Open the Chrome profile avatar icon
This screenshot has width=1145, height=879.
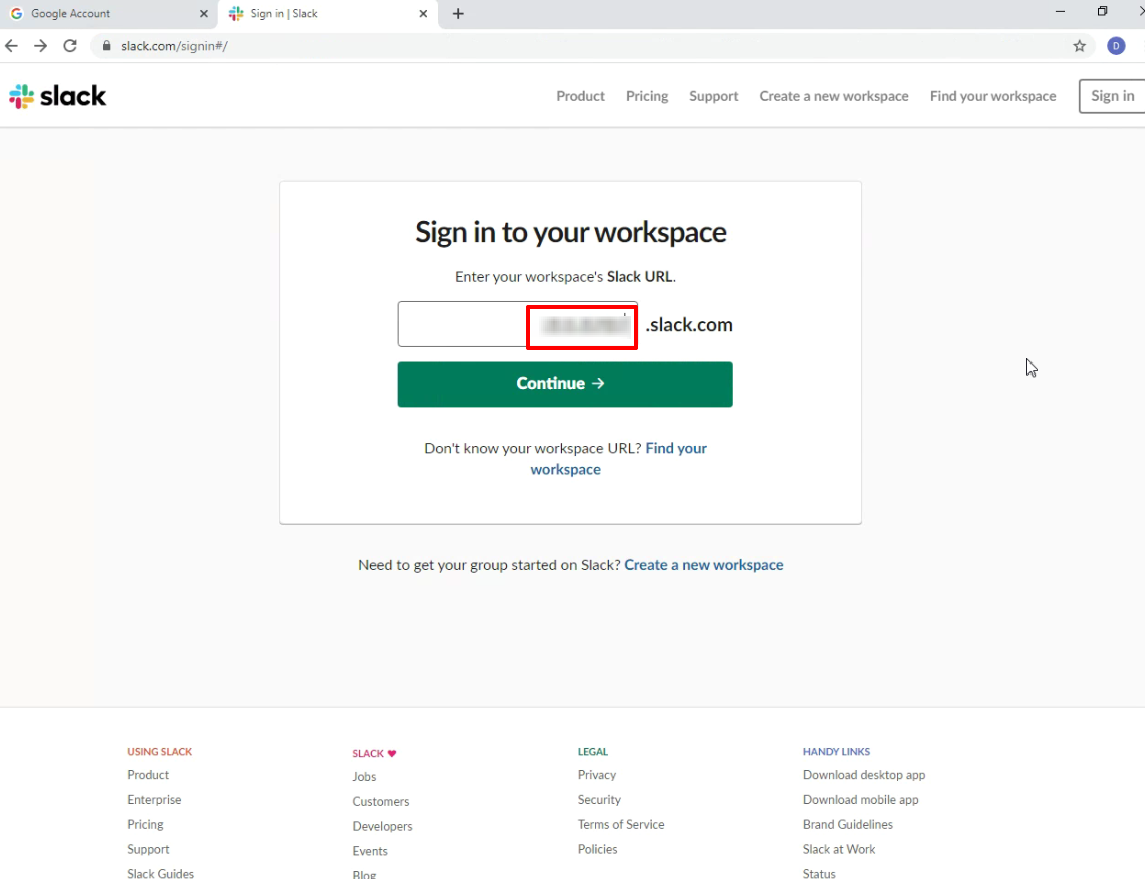coord(1116,46)
